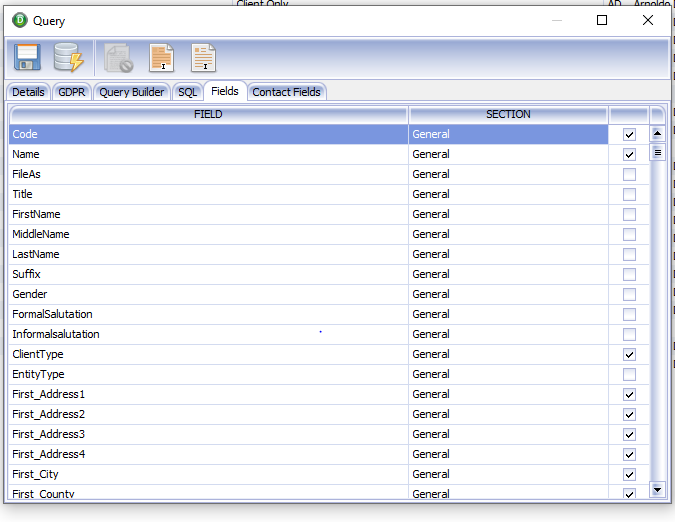Click the floppy disk Save icon
Screen dimensions: 675x522
click(27, 57)
